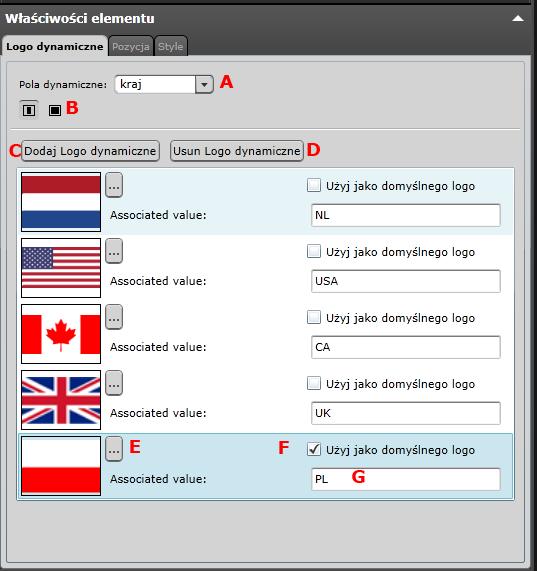Click the fit-width scaling icon
The image size is (537, 571).
29,110
